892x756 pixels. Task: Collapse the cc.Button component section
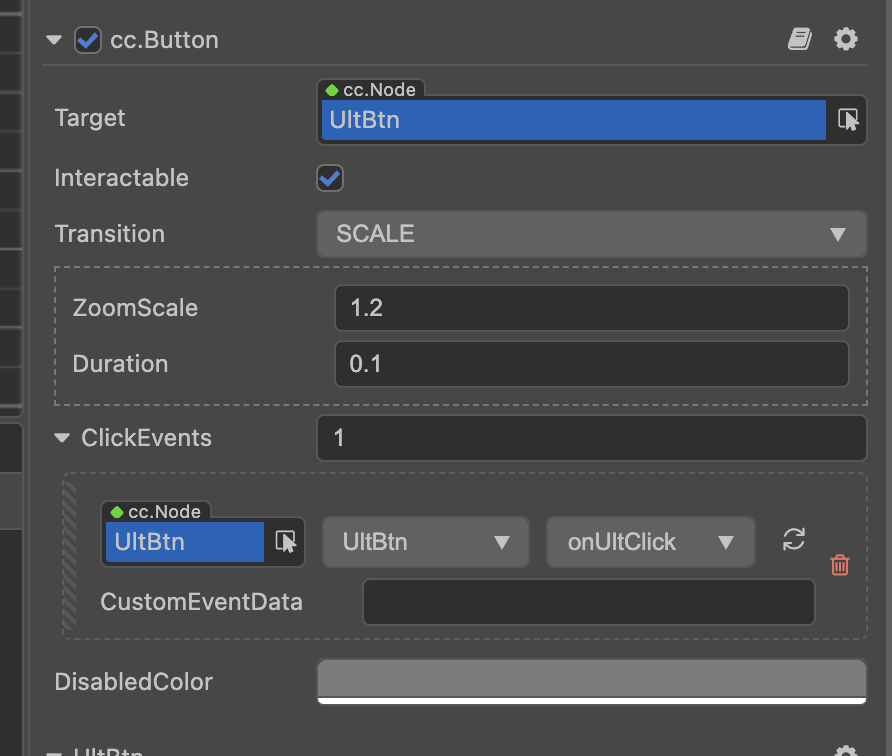pyautogui.click(x=54, y=40)
